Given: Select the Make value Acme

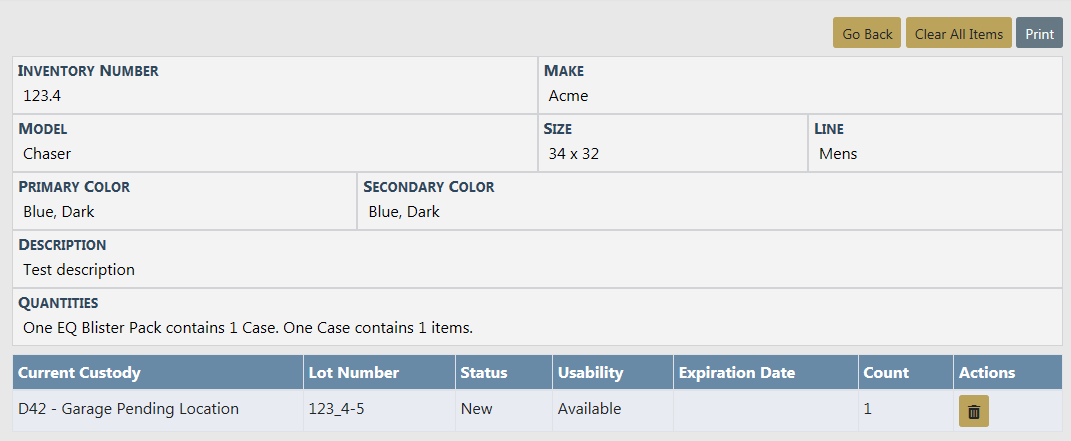Looking at the screenshot, I should pyautogui.click(x=568, y=96).
